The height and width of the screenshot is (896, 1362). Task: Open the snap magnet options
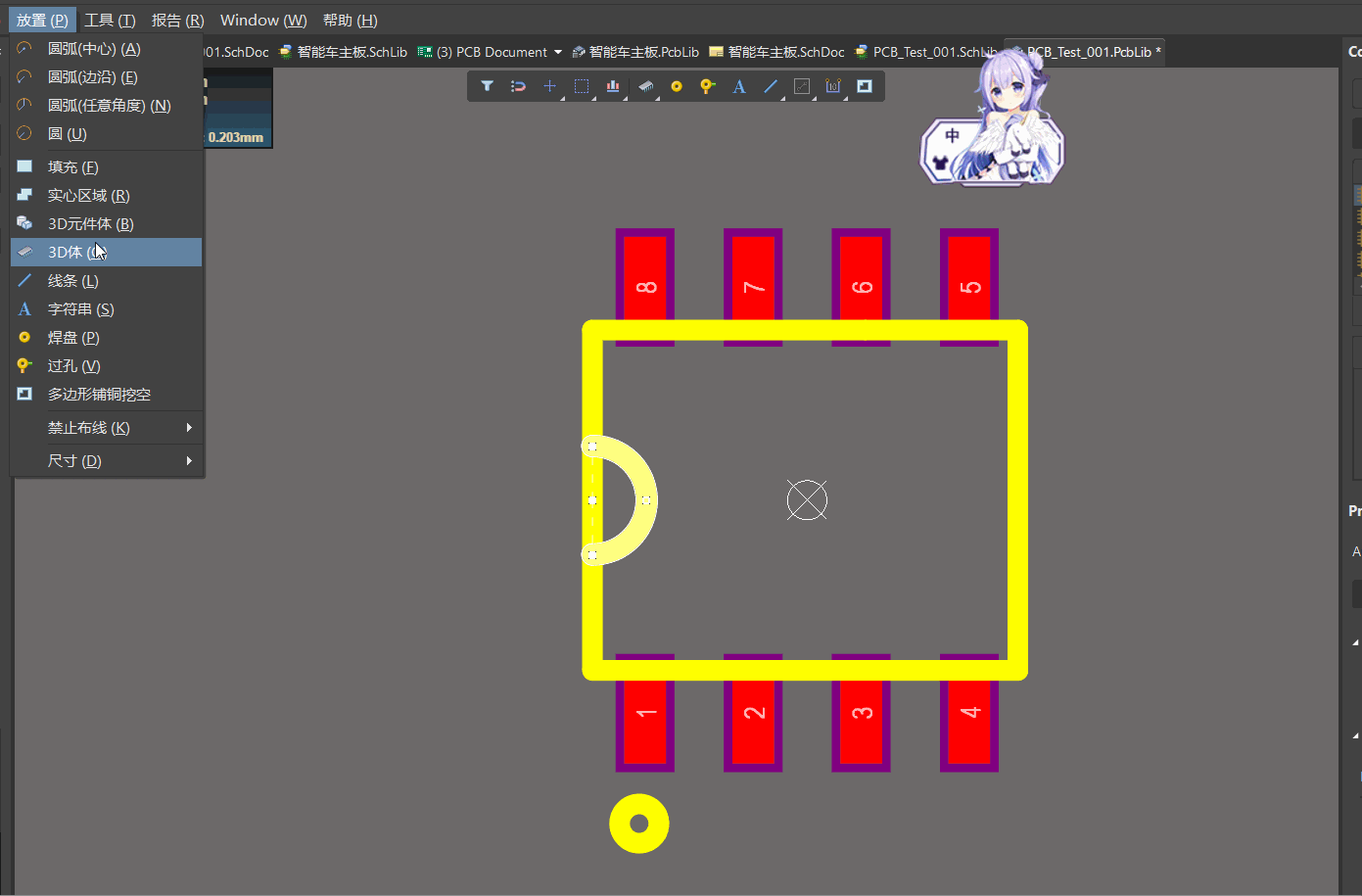click(518, 86)
